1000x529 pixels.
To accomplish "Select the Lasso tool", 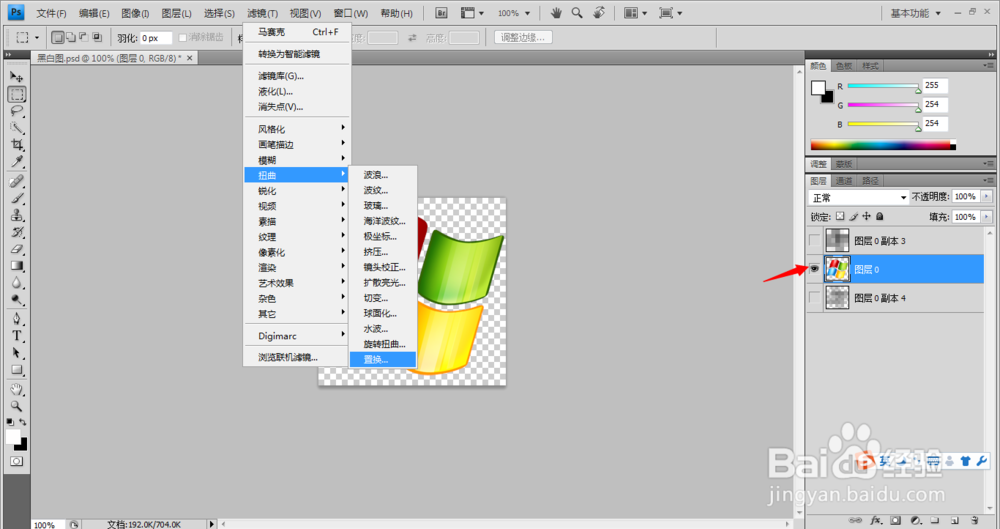I will 17,111.
